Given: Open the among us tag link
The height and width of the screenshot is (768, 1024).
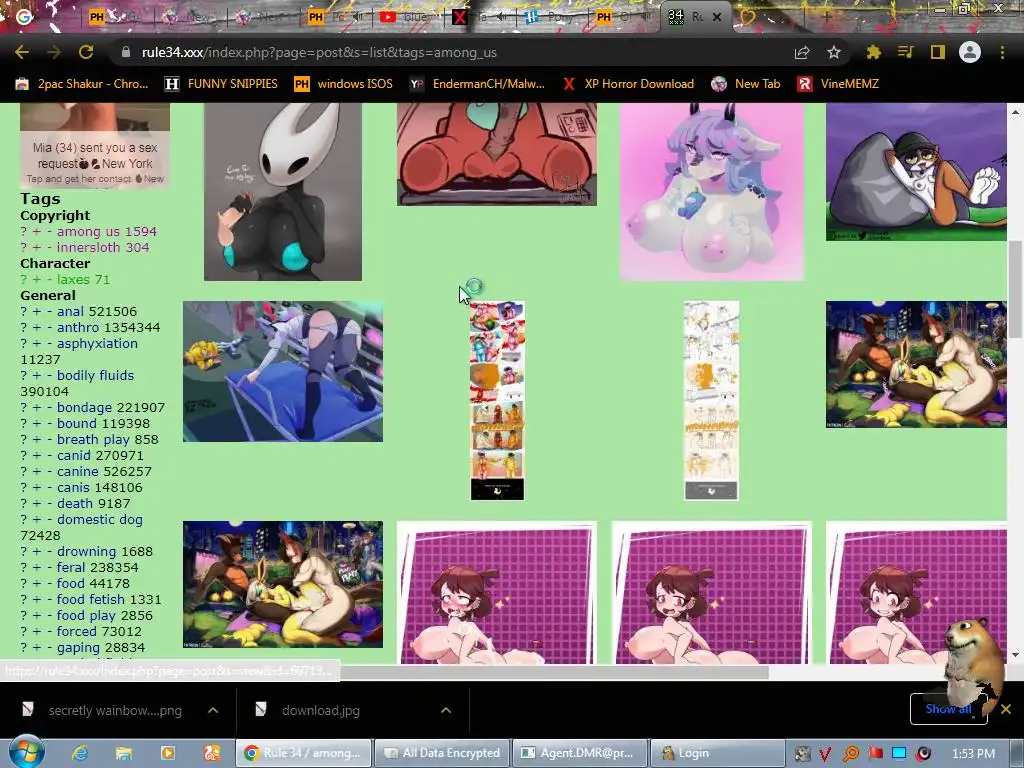Looking at the screenshot, I should tap(89, 231).
